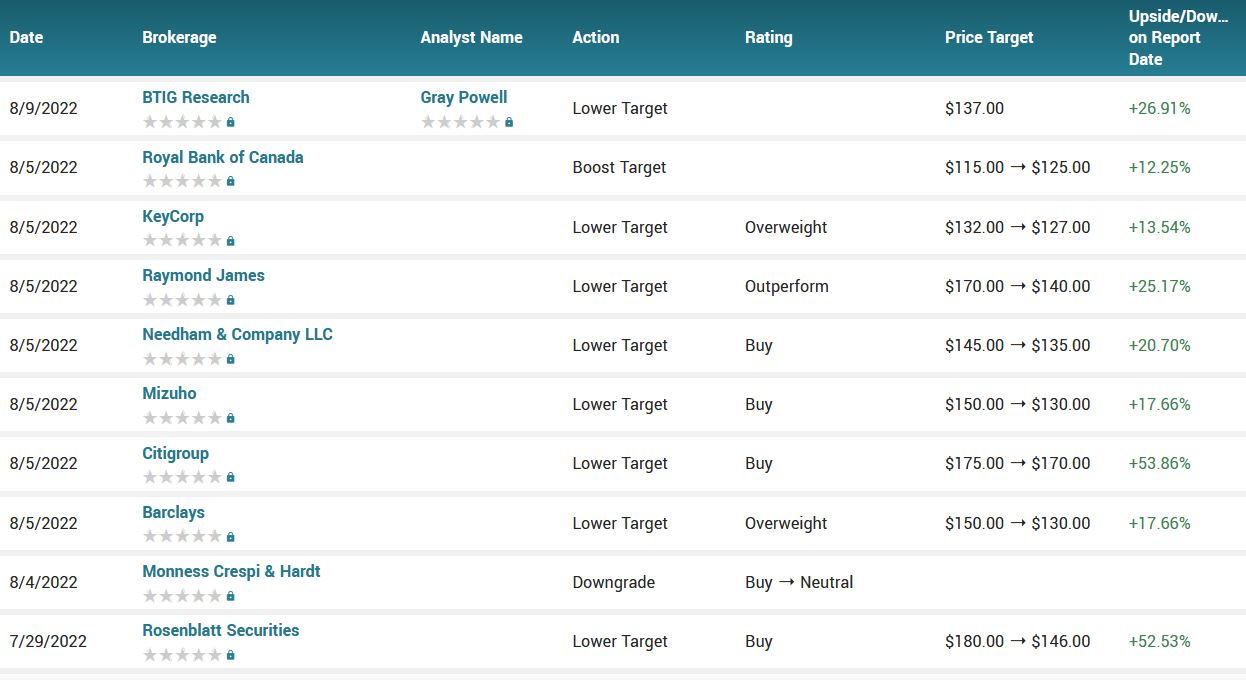Select the $175.00 → $170.00 price target
Viewport: 1246px width, 680px height.
click(1018, 463)
